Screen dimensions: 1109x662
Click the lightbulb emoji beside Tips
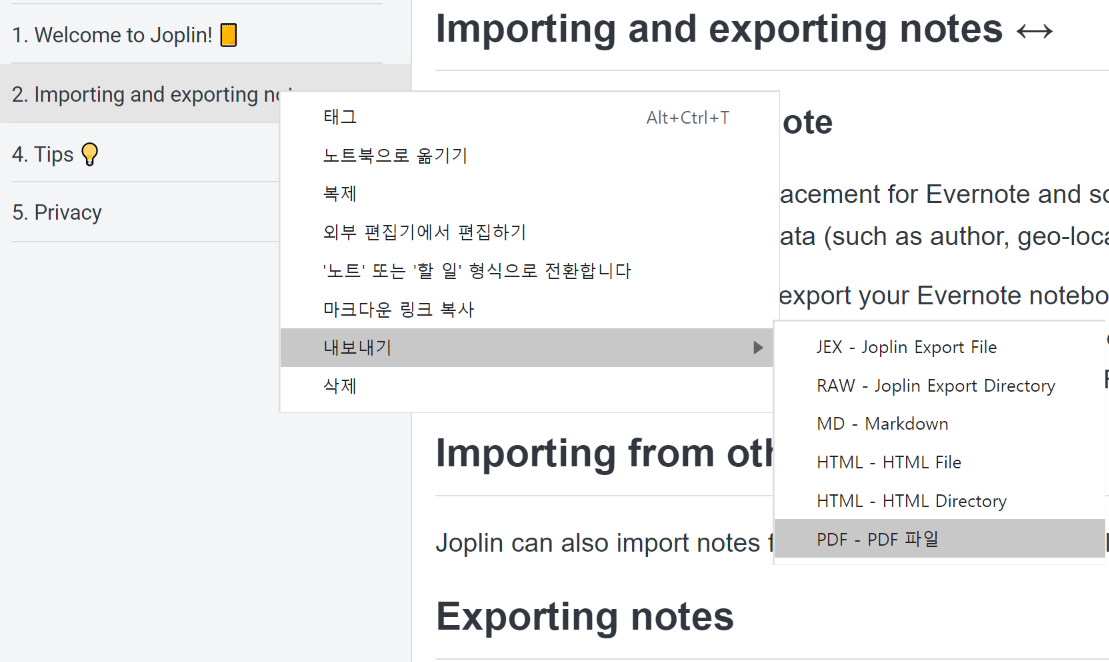pos(90,154)
